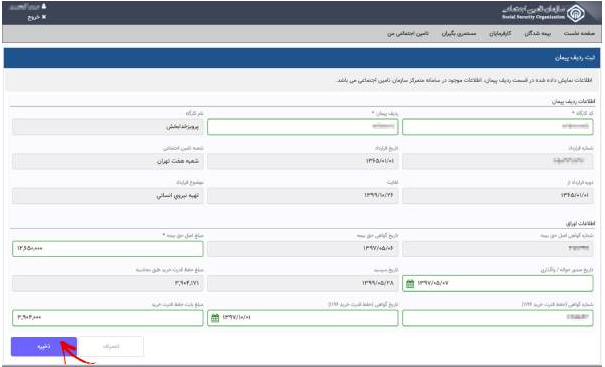Image resolution: width=605 pixels, height=367 pixels.
Task: Open the بیمه شدگان menu
Action: pyautogui.click(x=537, y=34)
